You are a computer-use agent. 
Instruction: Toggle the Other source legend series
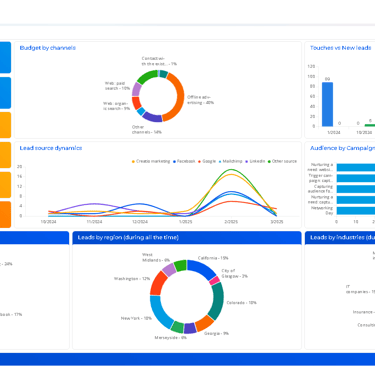point(282,161)
